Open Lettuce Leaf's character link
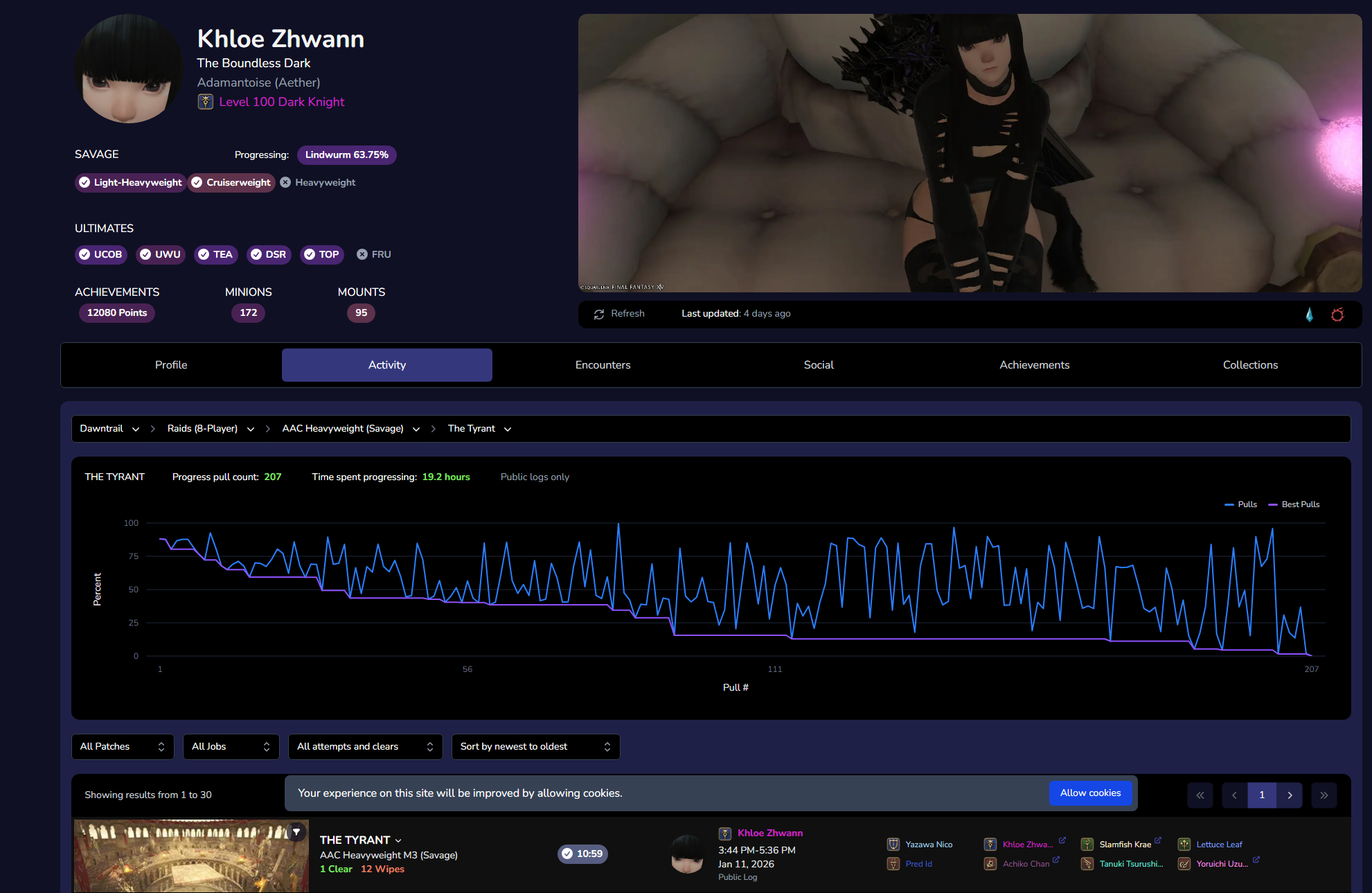The image size is (1372, 893). click(1219, 844)
